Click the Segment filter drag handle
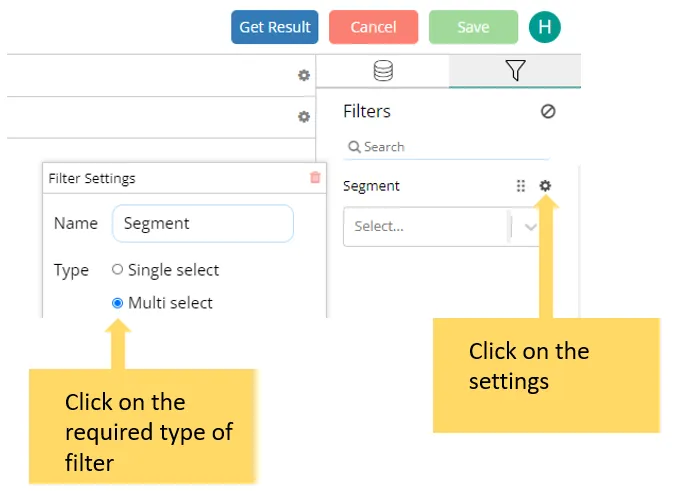686x491 pixels. [x=520, y=186]
